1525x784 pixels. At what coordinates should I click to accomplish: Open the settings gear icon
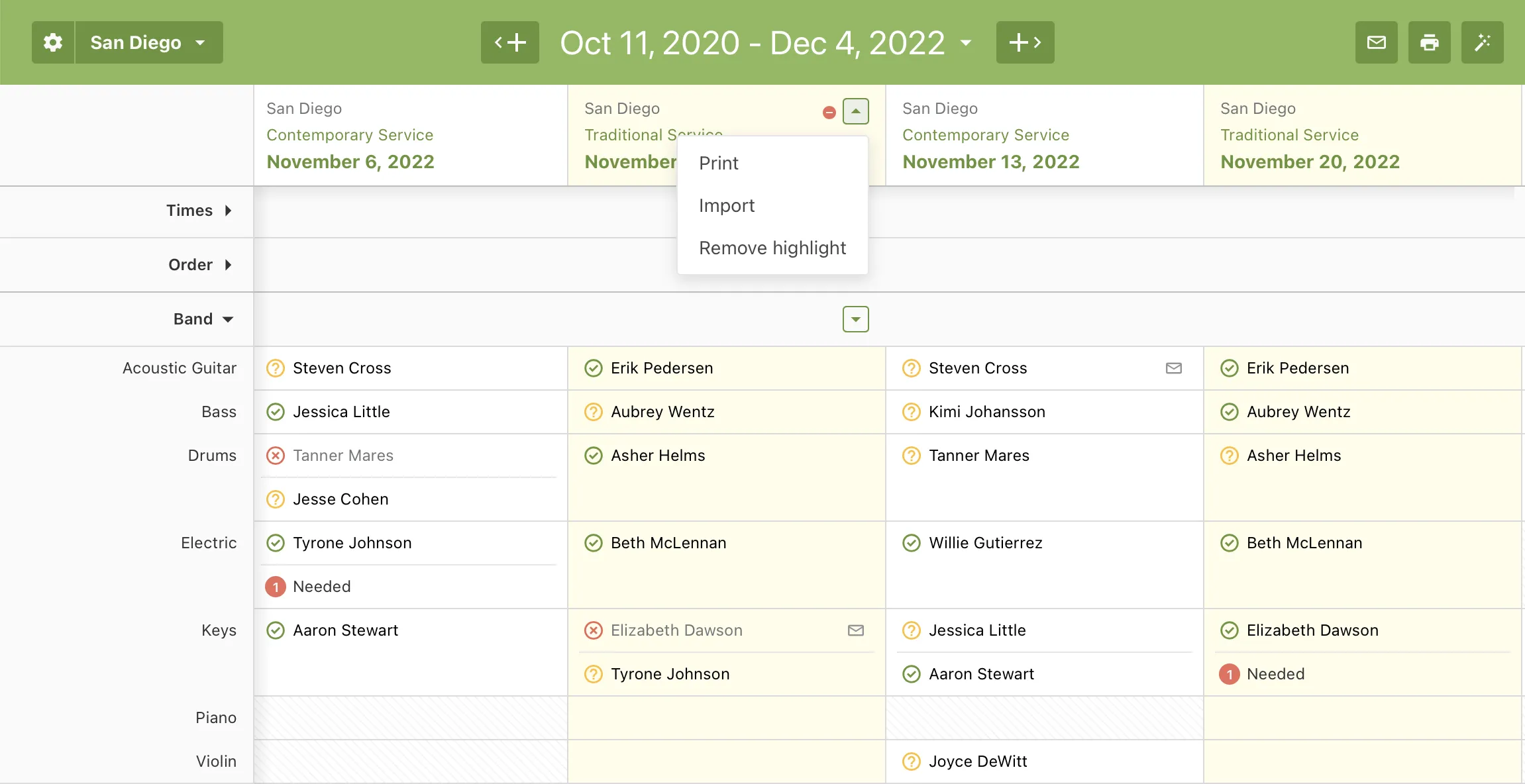tap(53, 42)
